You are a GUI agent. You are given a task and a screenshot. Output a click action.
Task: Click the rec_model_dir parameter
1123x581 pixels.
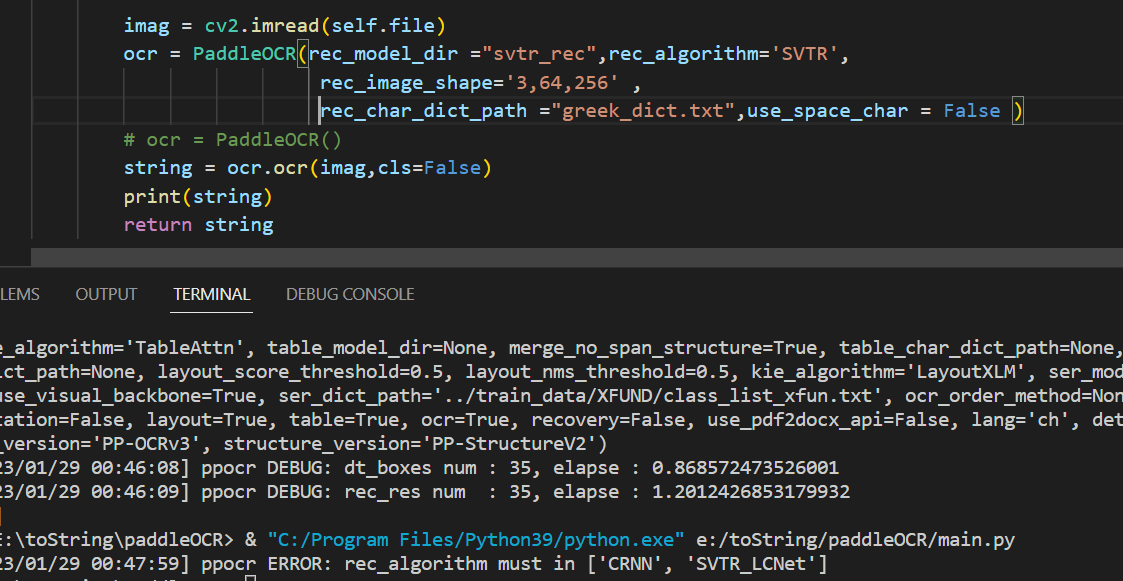point(385,53)
